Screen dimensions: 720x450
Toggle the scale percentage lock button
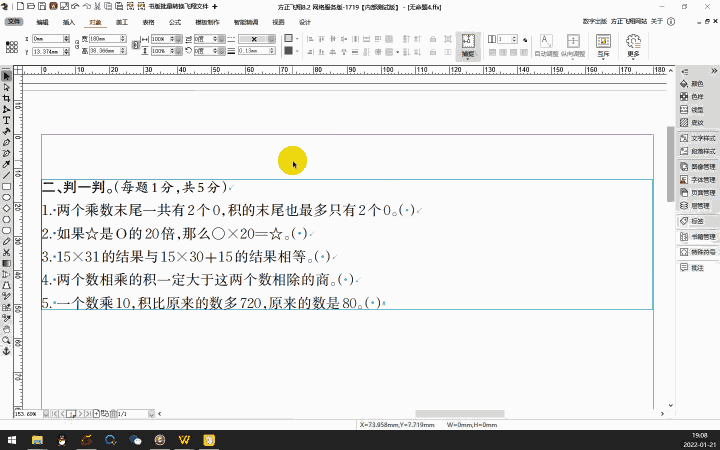click(135, 45)
